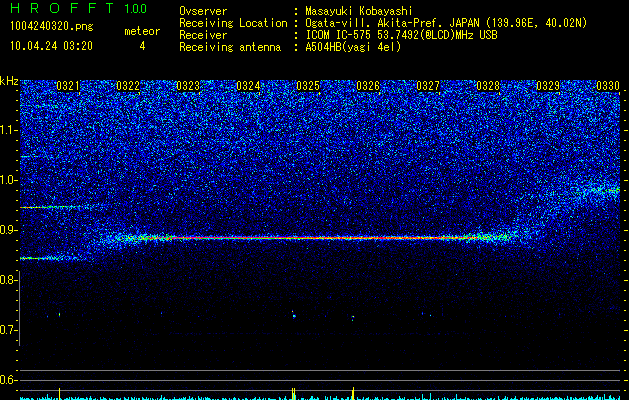Click the timestamp 10.04.24 03:20
The height and width of the screenshot is (400, 629).
pos(51,46)
